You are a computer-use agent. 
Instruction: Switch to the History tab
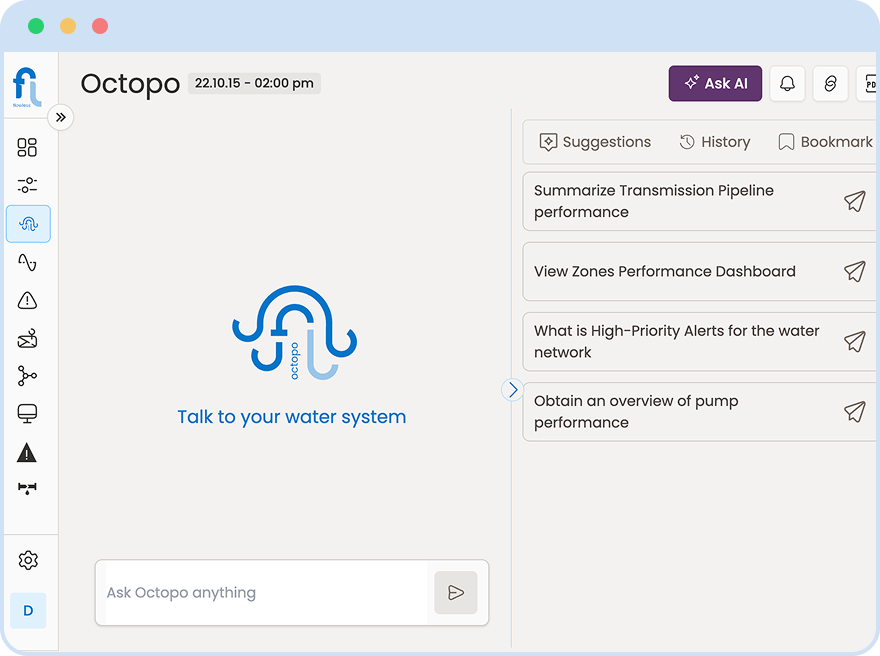tap(715, 141)
